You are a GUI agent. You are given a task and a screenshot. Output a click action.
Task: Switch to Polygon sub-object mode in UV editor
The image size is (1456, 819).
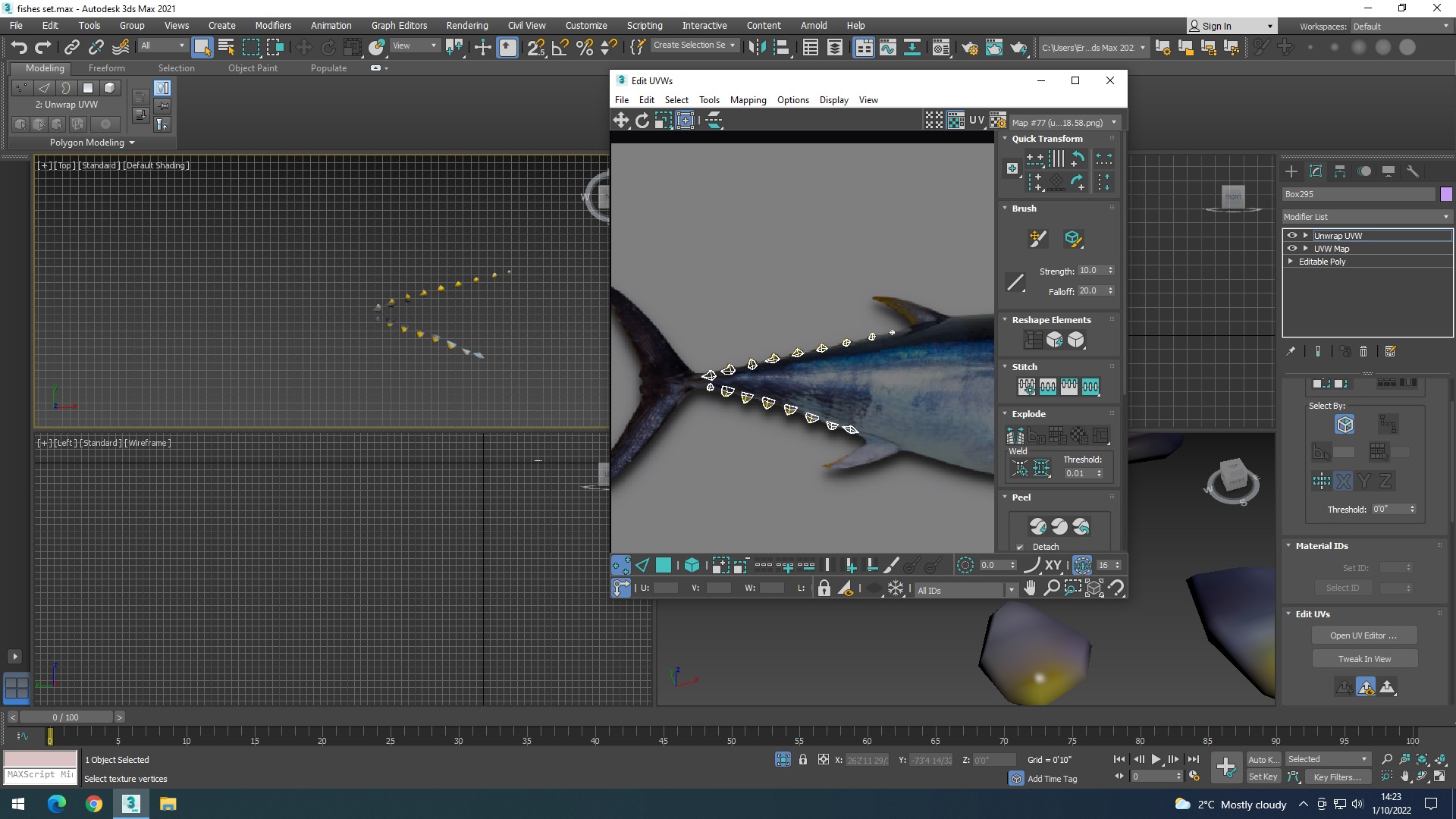664,565
